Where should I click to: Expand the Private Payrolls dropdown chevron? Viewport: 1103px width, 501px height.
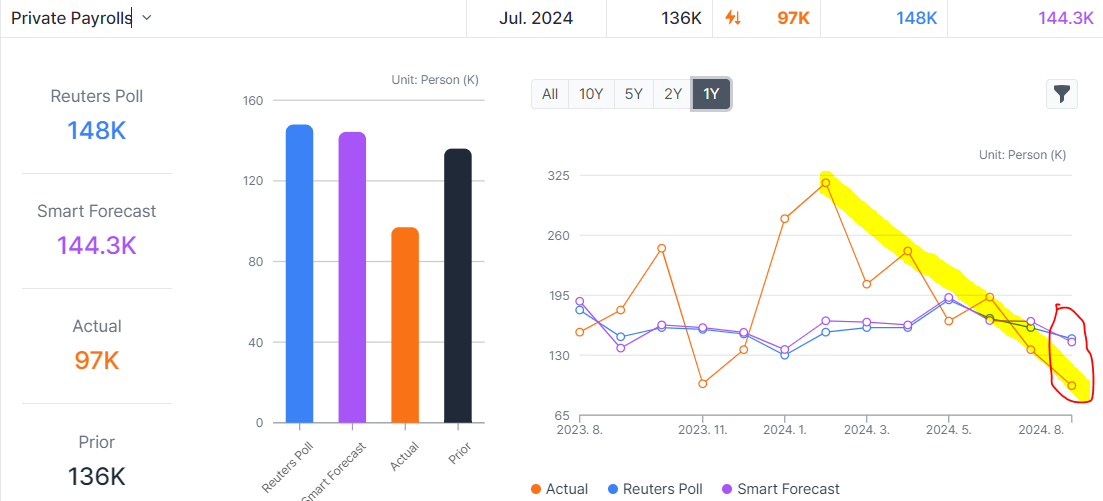pyautogui.click(x=147, y=18)
